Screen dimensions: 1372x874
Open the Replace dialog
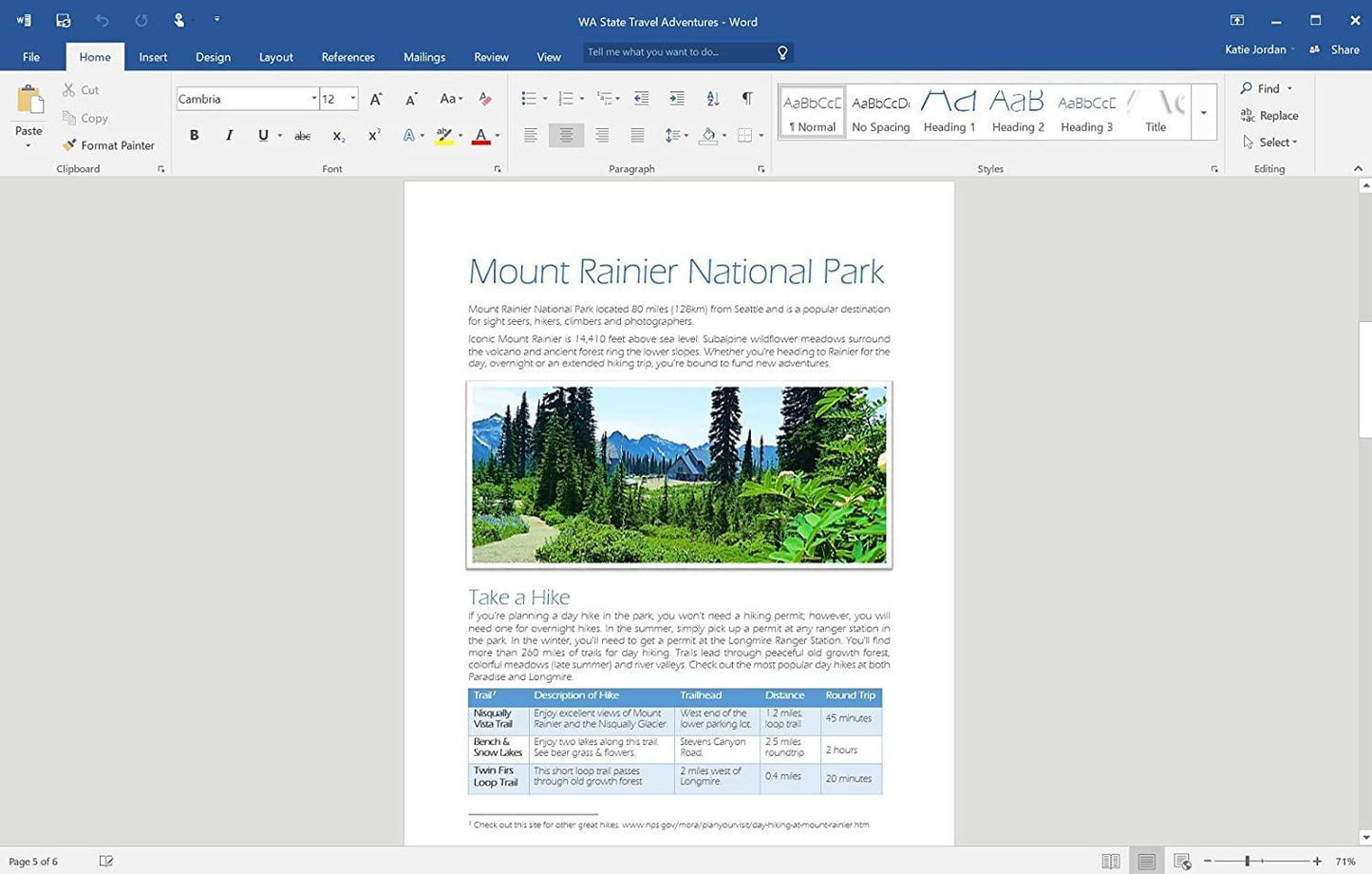coord(1269,115)
